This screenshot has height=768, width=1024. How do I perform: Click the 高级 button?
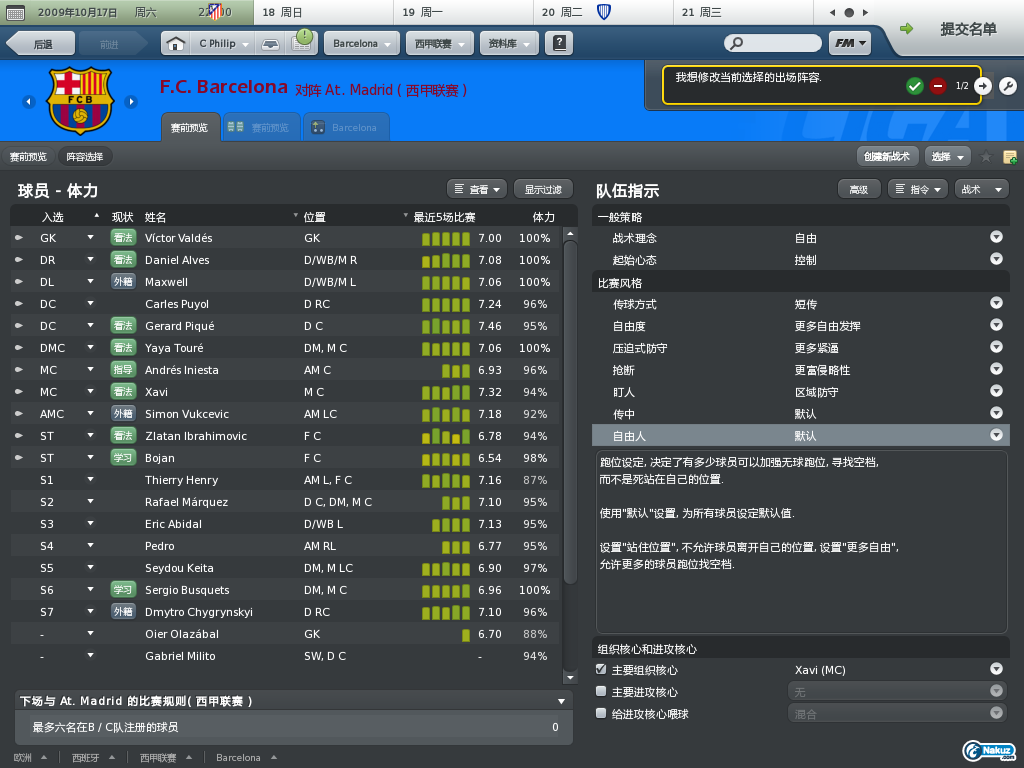859,189
